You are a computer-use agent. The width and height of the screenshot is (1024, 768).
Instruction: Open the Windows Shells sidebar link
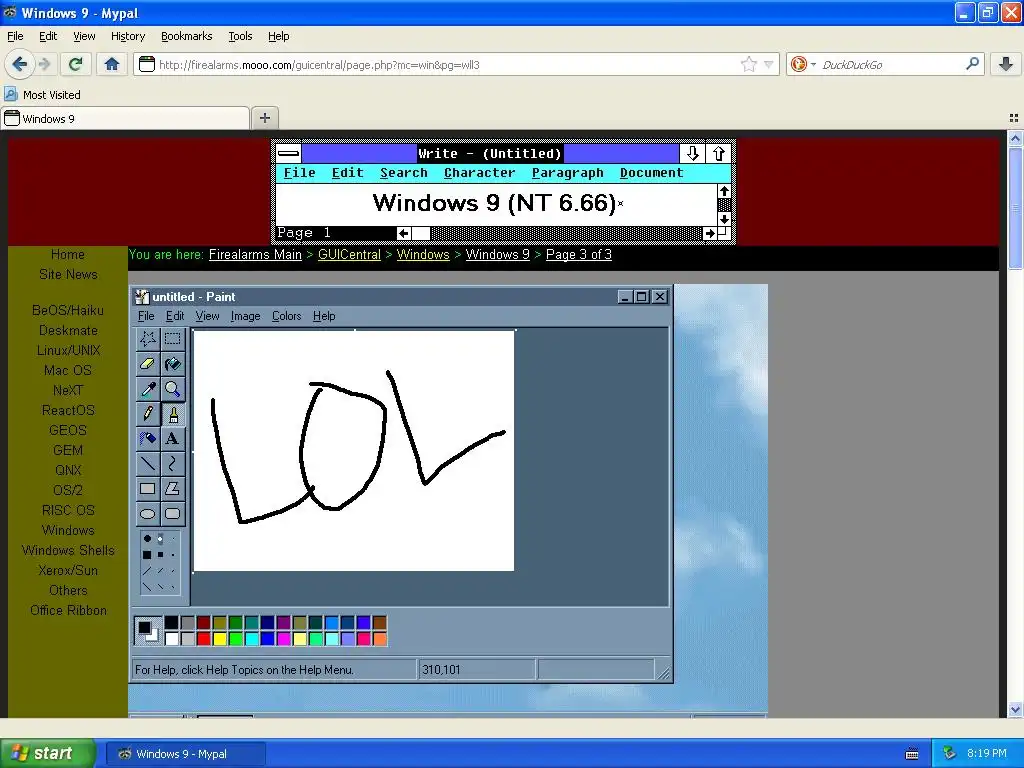68,551
